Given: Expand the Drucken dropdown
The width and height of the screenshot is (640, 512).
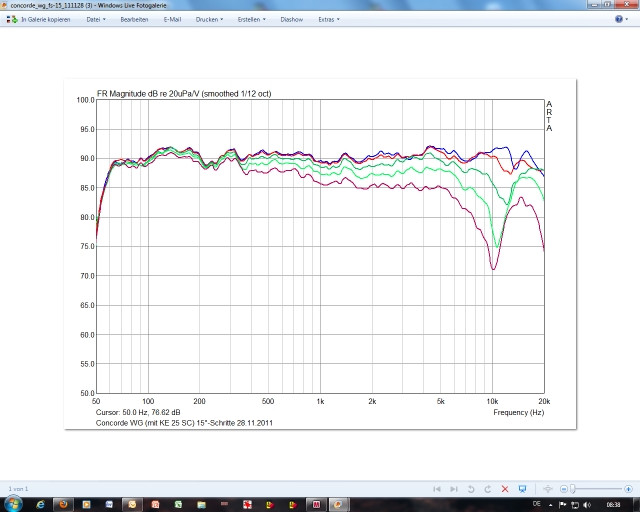Looking at the screenshot, I should pos(210,19).
